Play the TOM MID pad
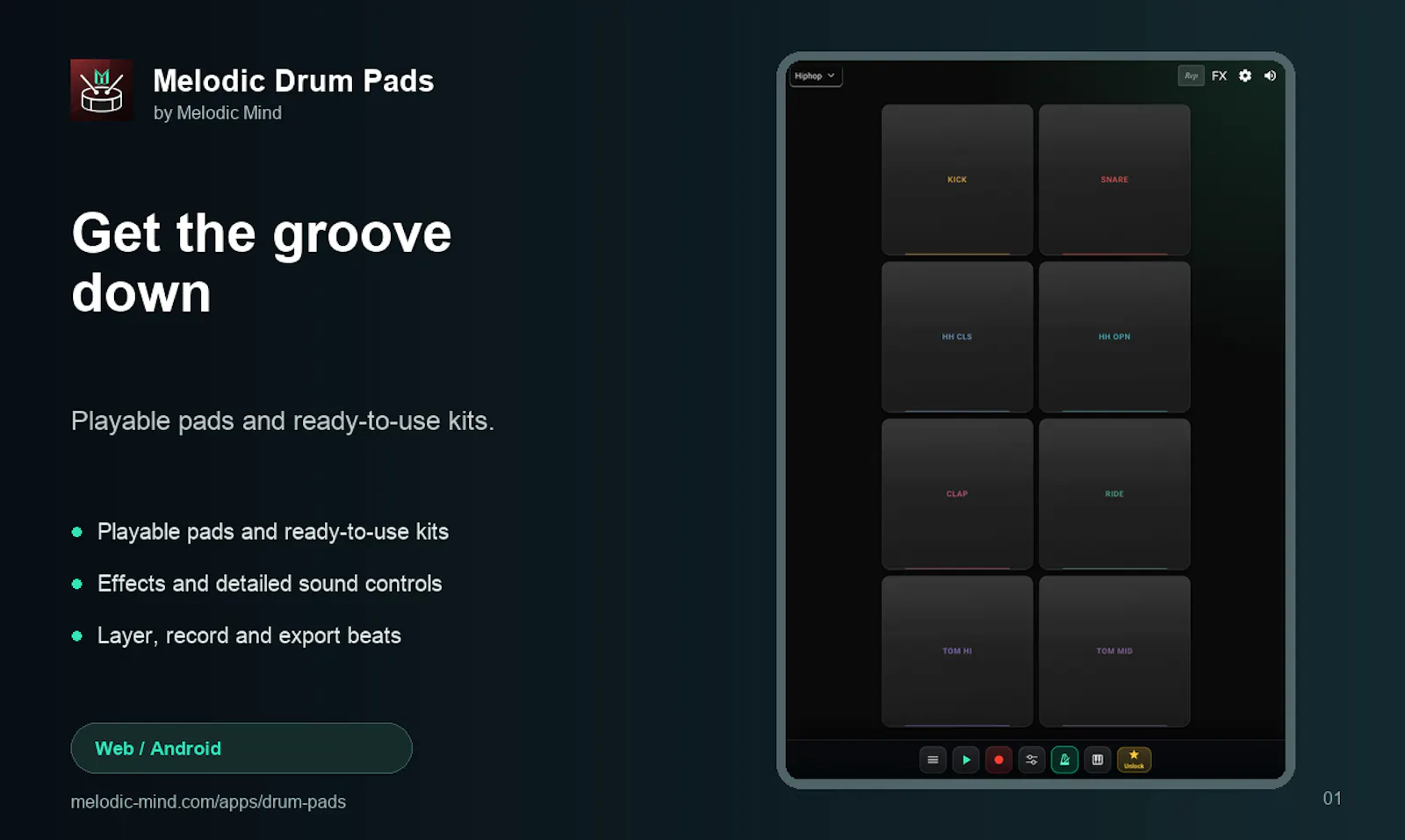 [x=1114, y=651]
